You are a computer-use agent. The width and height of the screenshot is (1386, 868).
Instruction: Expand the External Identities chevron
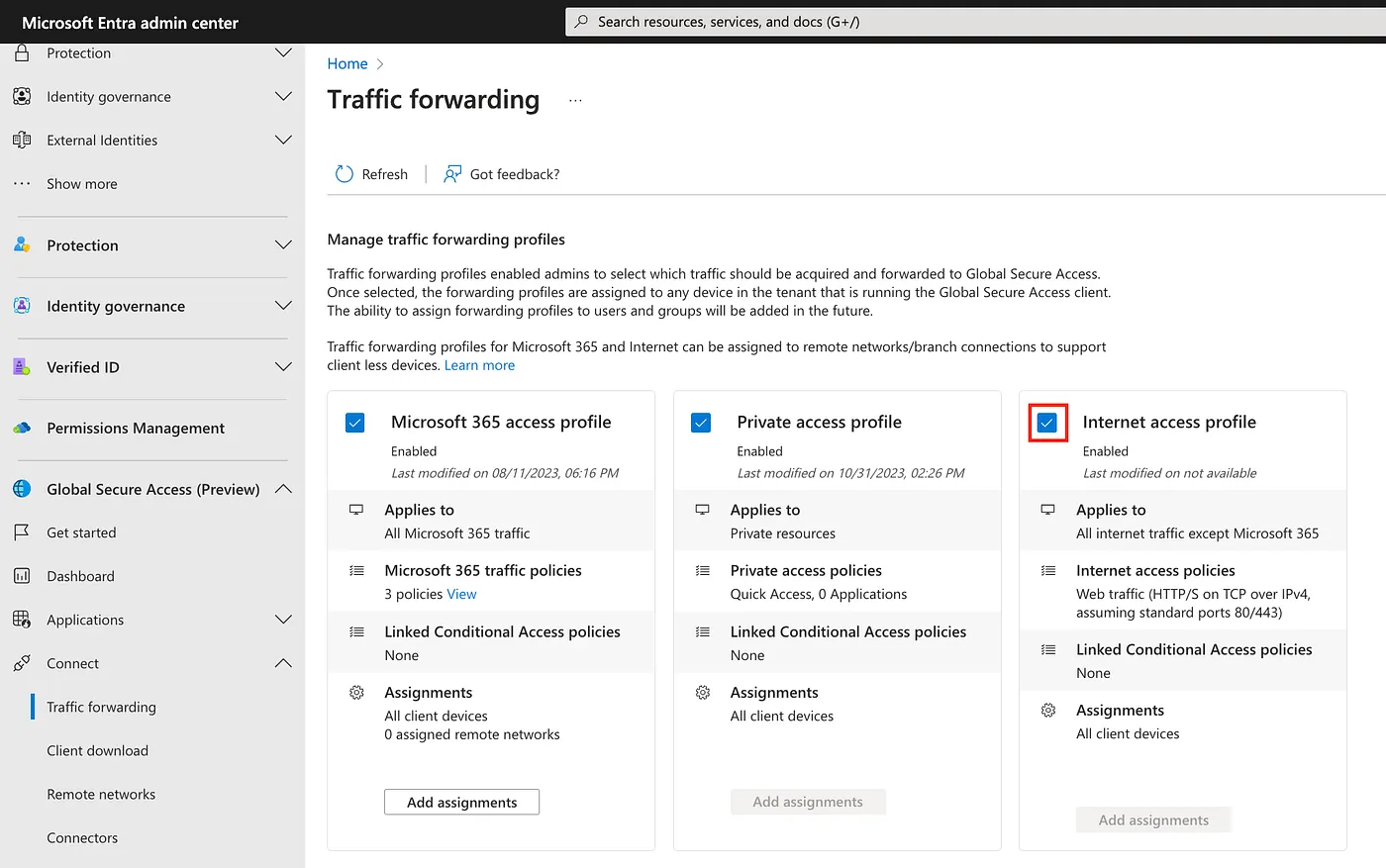click(x=283, y=141)
